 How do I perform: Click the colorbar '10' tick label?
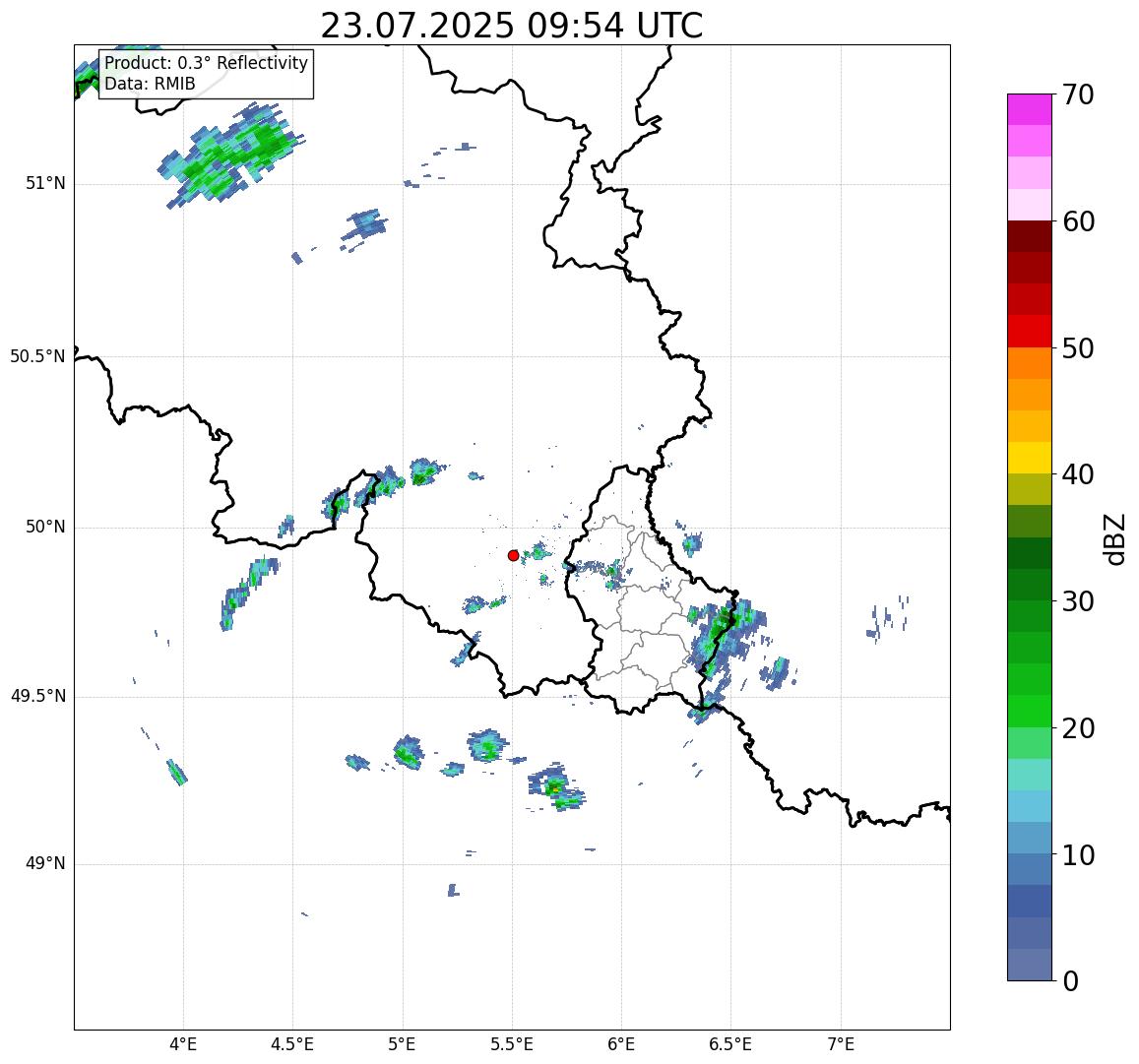1078,854
